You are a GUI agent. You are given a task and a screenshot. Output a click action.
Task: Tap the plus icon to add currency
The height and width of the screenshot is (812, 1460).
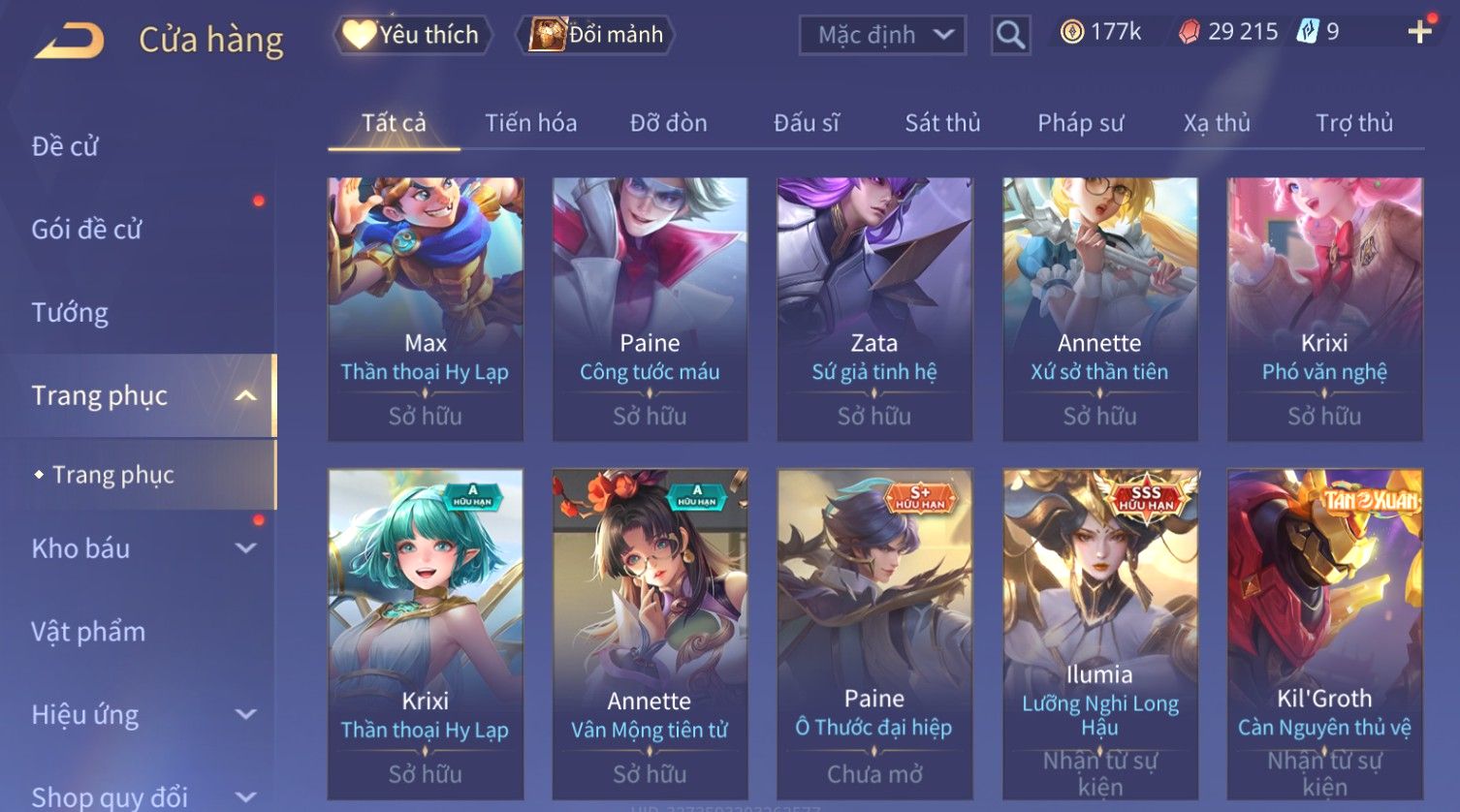click(x=1419, y=32)
